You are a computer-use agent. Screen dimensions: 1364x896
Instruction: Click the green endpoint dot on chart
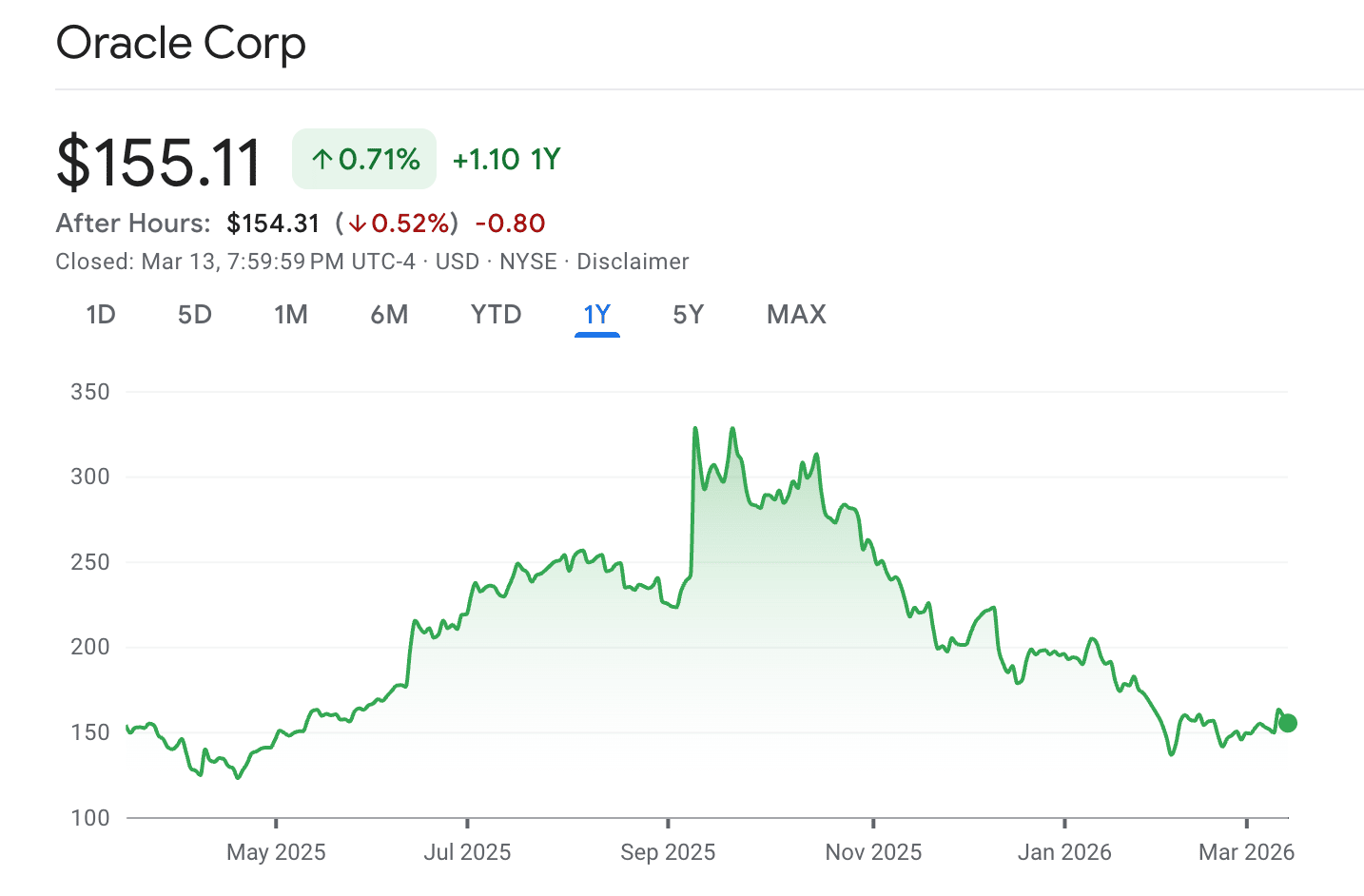click(x=1288, y=723)
